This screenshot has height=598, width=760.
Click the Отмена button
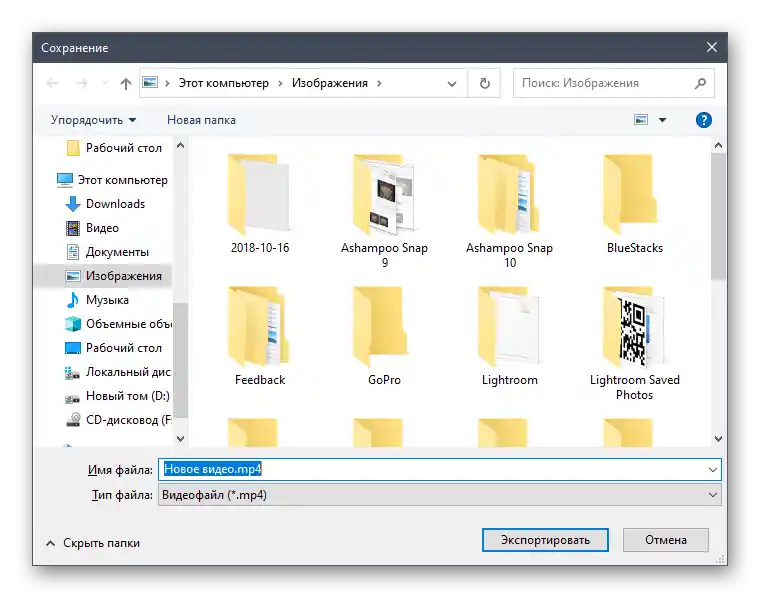(x=665, y=540)
